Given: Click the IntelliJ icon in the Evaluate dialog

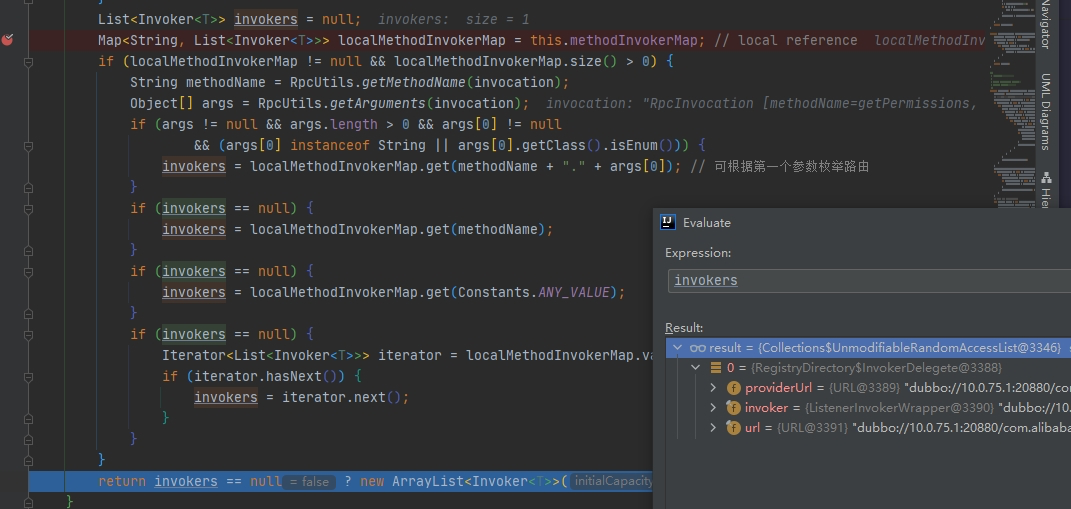Looking at the screenshot, I should click(x=668, y=222).
